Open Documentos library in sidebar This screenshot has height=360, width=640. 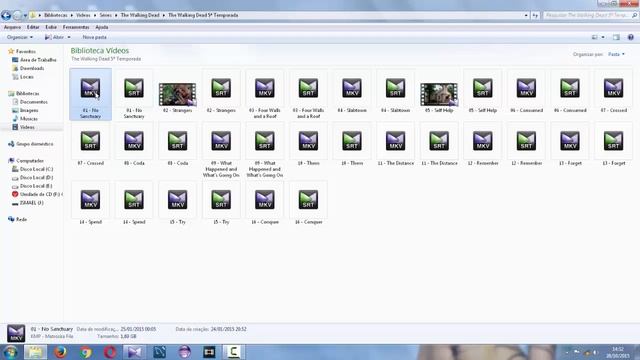click(x=33, y=102)
